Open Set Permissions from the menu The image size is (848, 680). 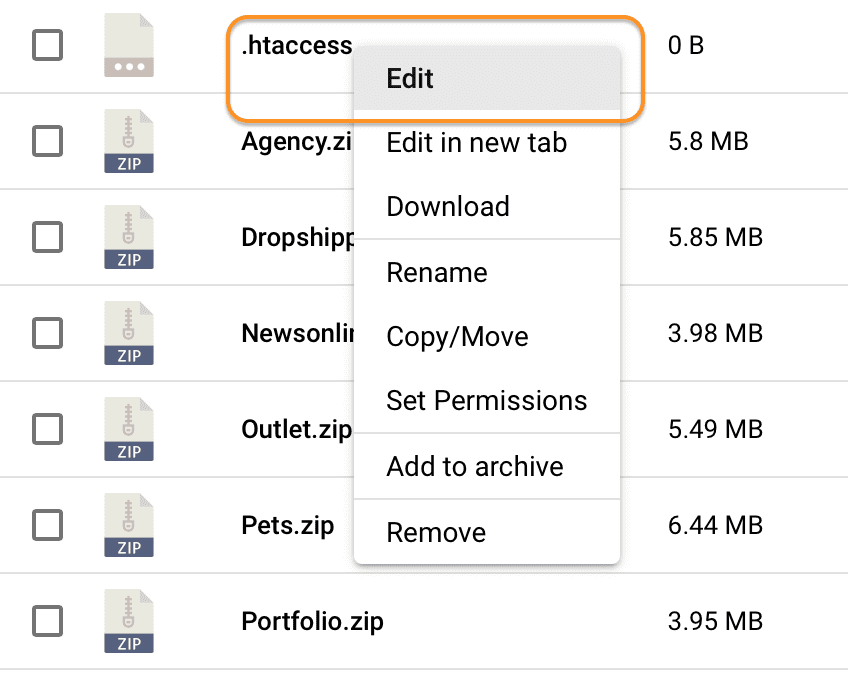coord(486,401)
